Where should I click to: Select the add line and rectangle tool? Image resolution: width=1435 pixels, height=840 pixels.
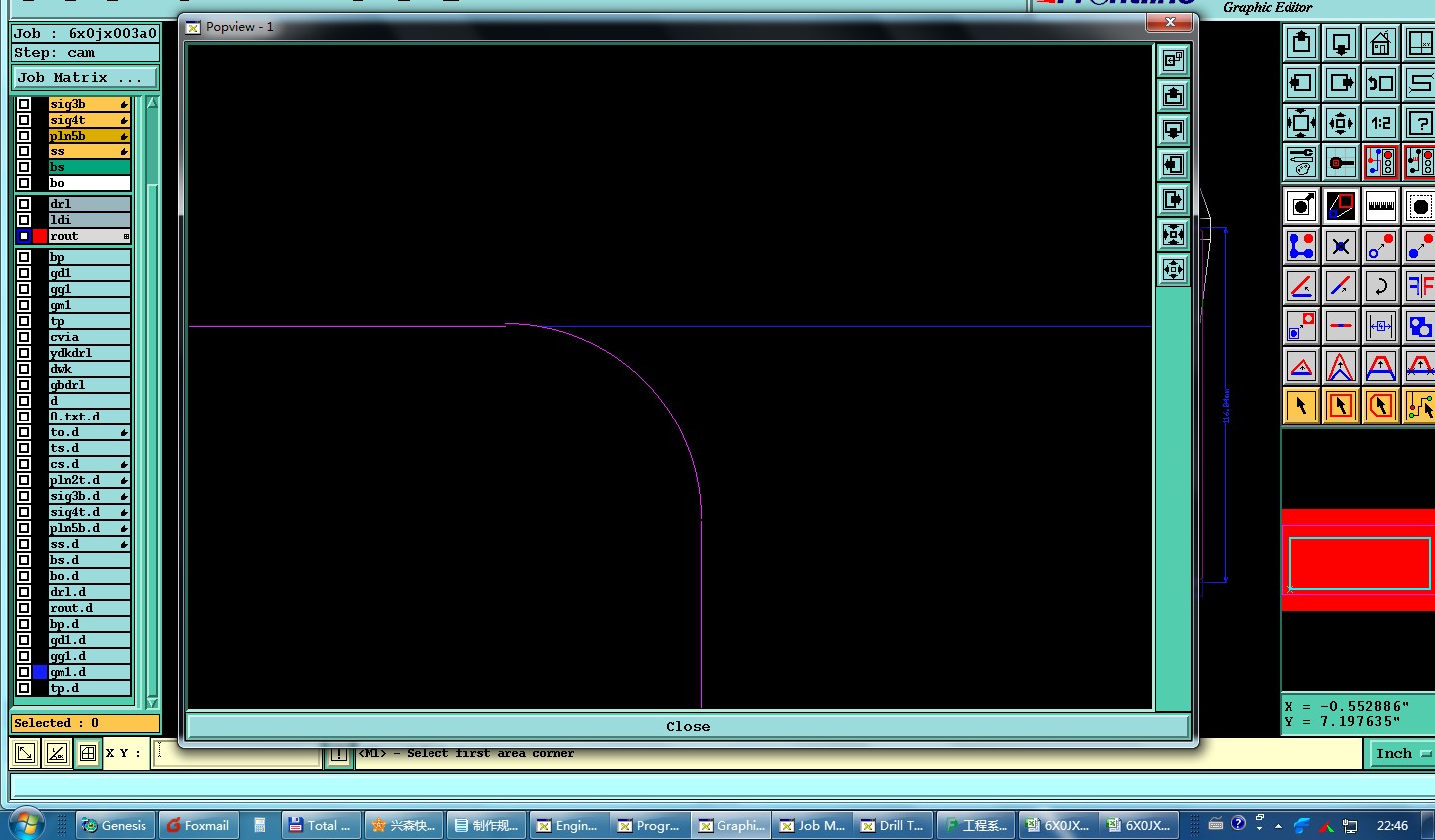1341,206
